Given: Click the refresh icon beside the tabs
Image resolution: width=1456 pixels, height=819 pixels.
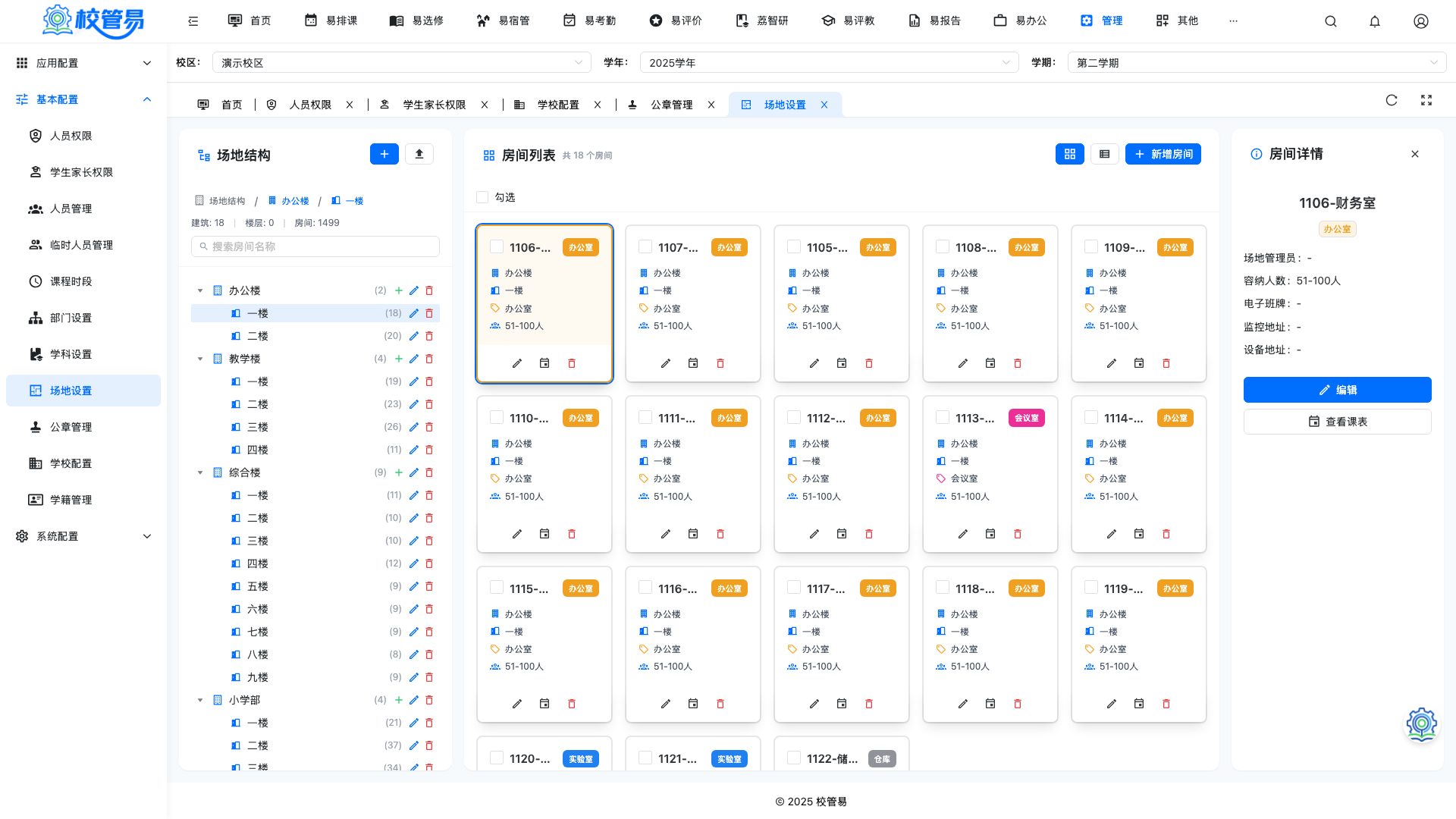Looking at the screenshot, I should point(1392,100).
